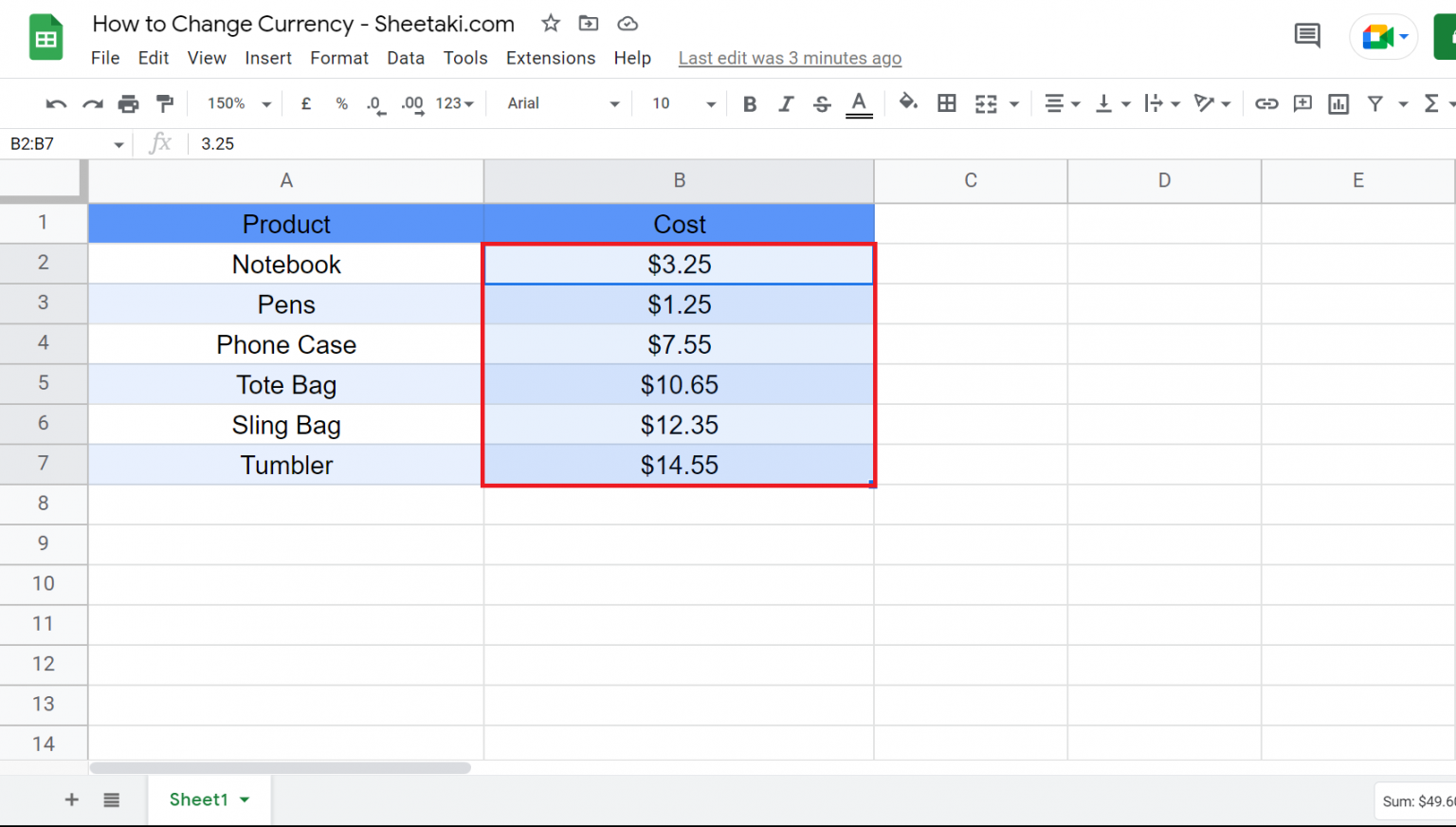Decrease decimal places for Cost values

(375, 103)
